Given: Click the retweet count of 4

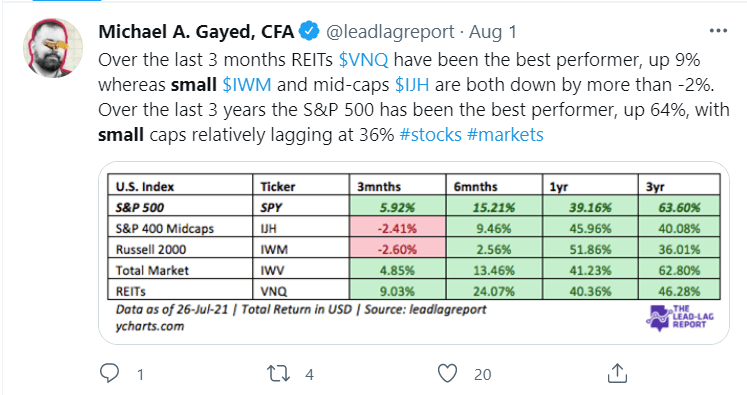Looking at the screenshot, I should (x=310, y=375).
